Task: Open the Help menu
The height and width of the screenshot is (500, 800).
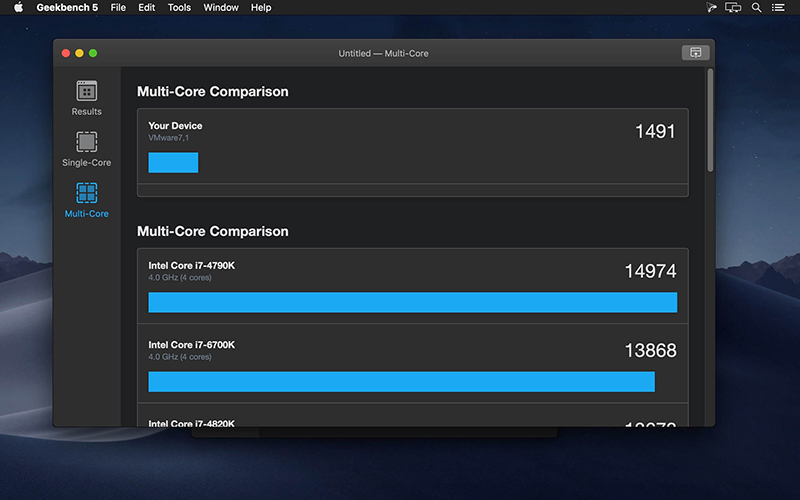Action: click(261, 8)
